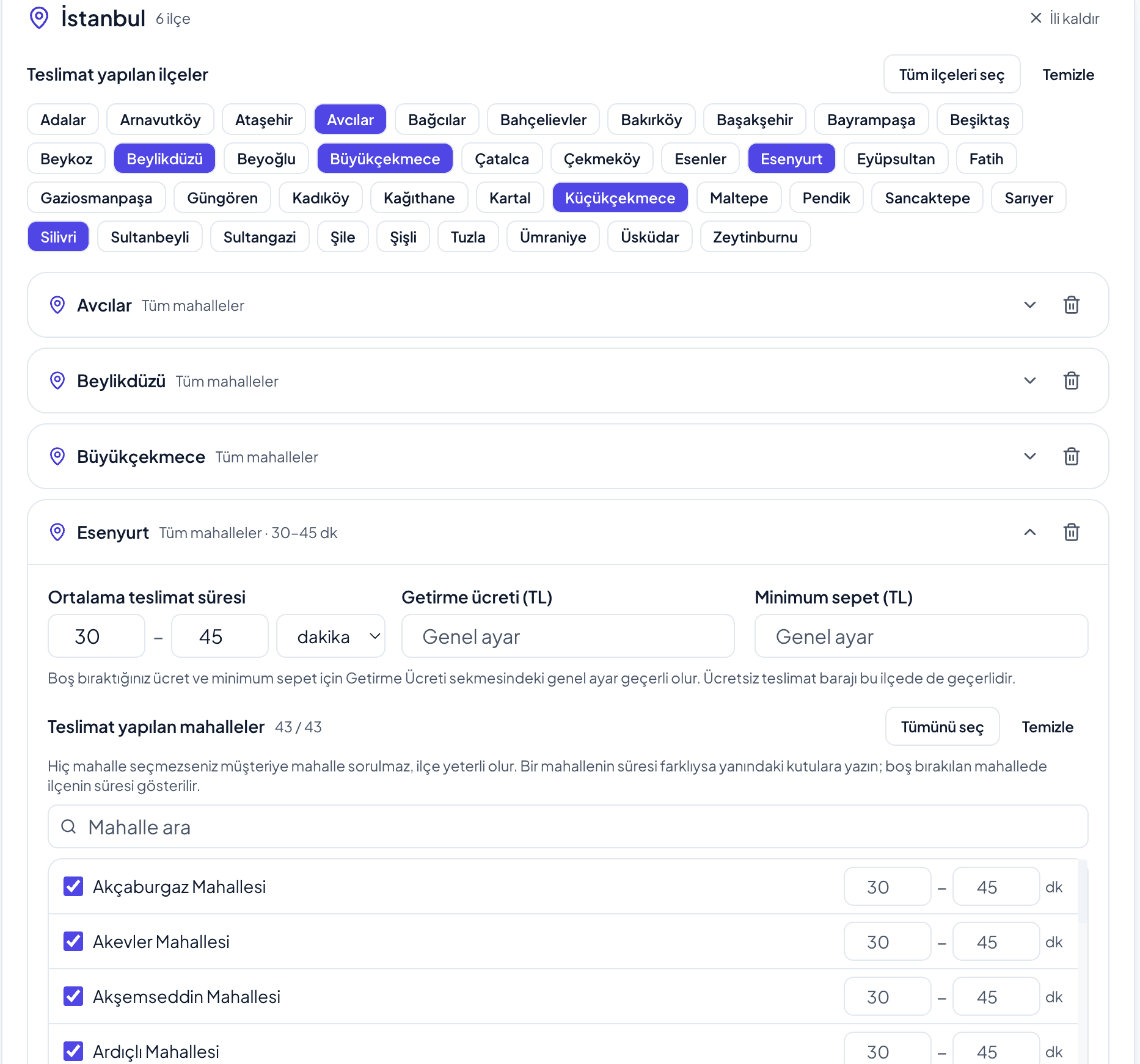Click the Getirme ücreti input field
The width and height of the screenshot is (1140, 1064).
[568, 636]
